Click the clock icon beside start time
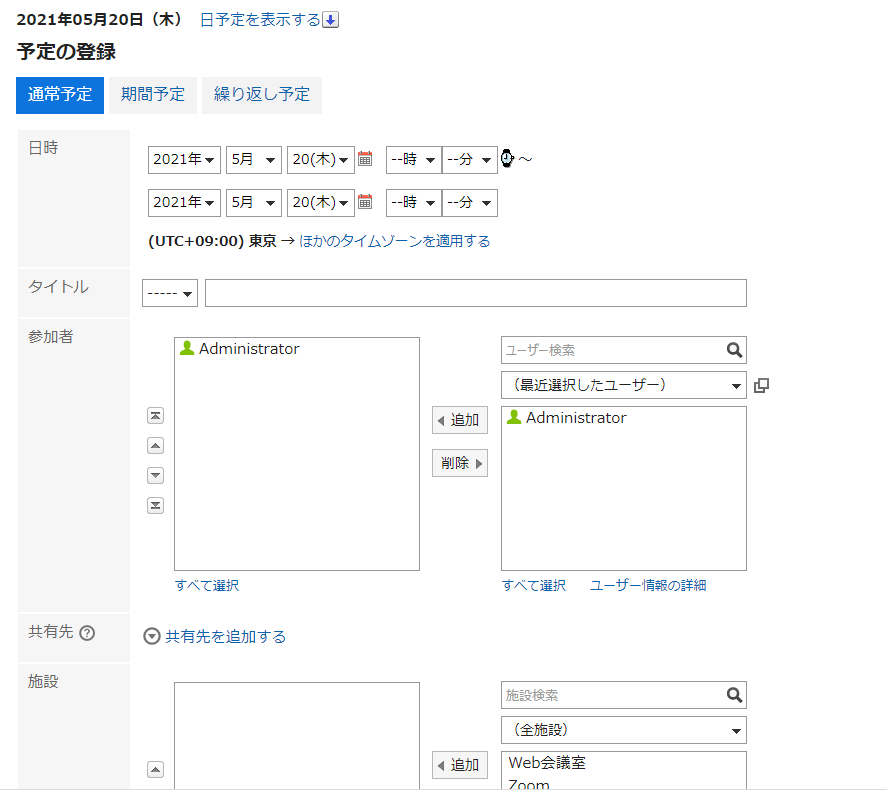This screenshot has height=792, width=887. point(508,159)
